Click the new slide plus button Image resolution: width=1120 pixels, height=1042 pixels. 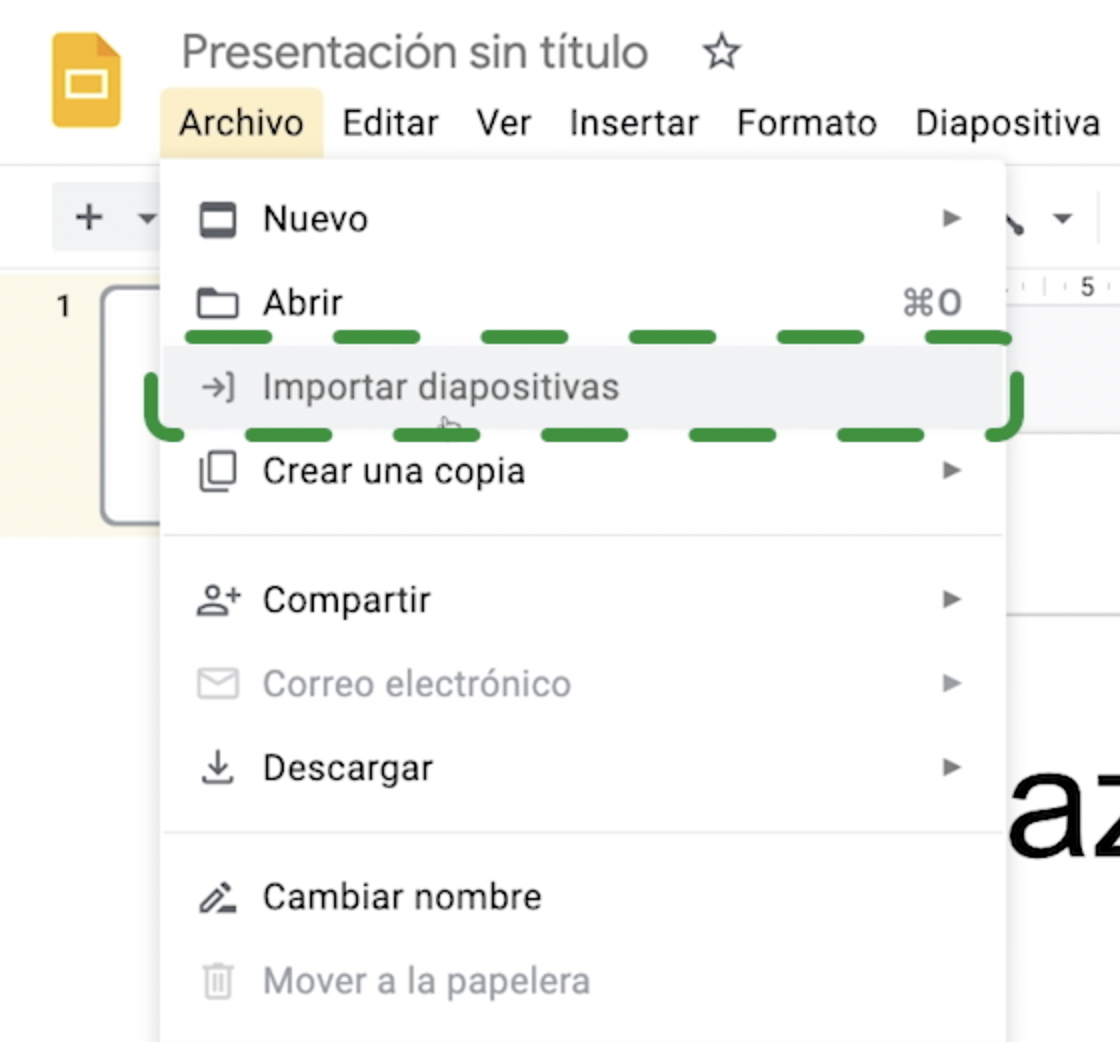click(x=90, y=216)
